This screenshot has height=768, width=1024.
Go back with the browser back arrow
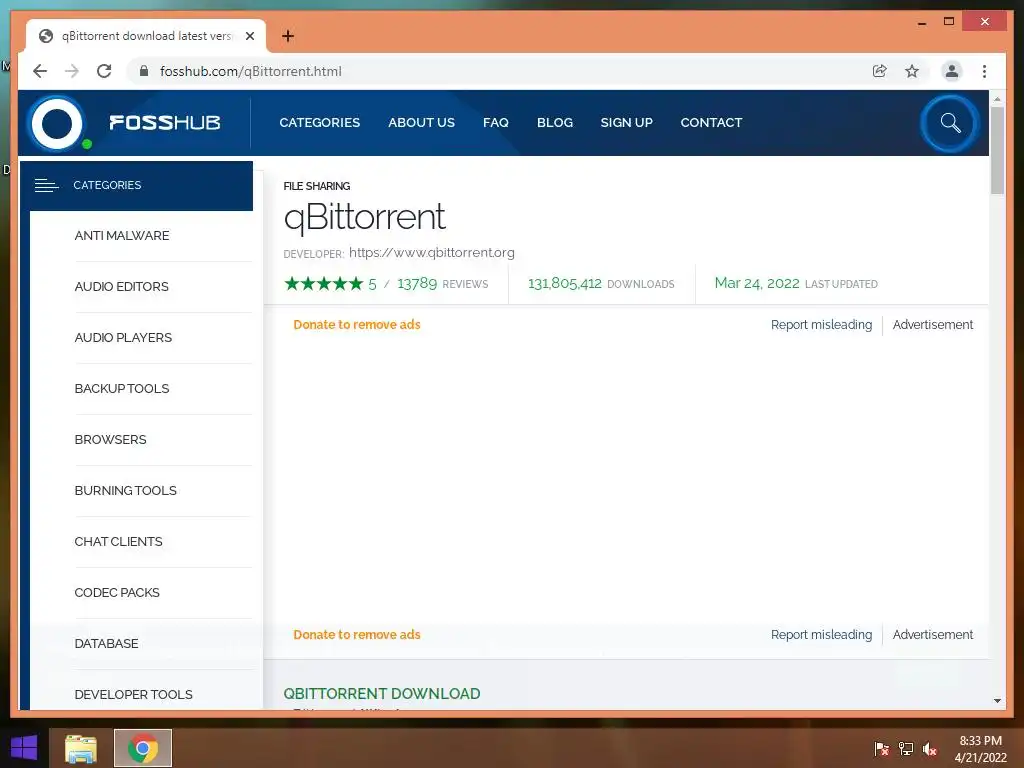click(x=40, y=71)
